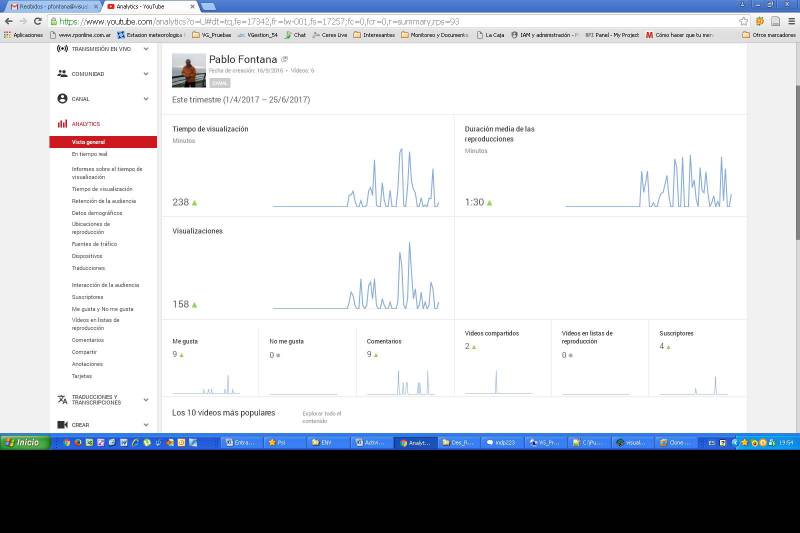
Task: Open Compartir sidebar report
Action: [84, 352]
